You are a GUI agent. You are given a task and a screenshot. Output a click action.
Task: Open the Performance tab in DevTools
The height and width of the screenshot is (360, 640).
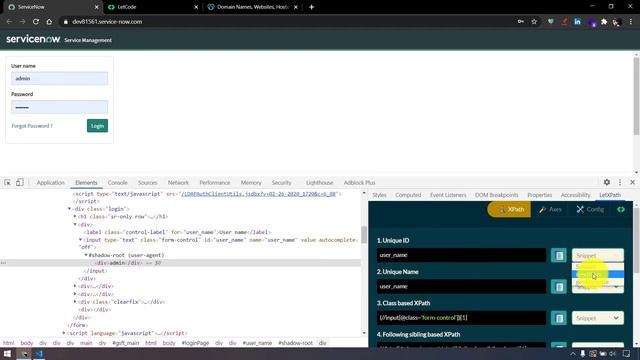click(x=215, y=182)
